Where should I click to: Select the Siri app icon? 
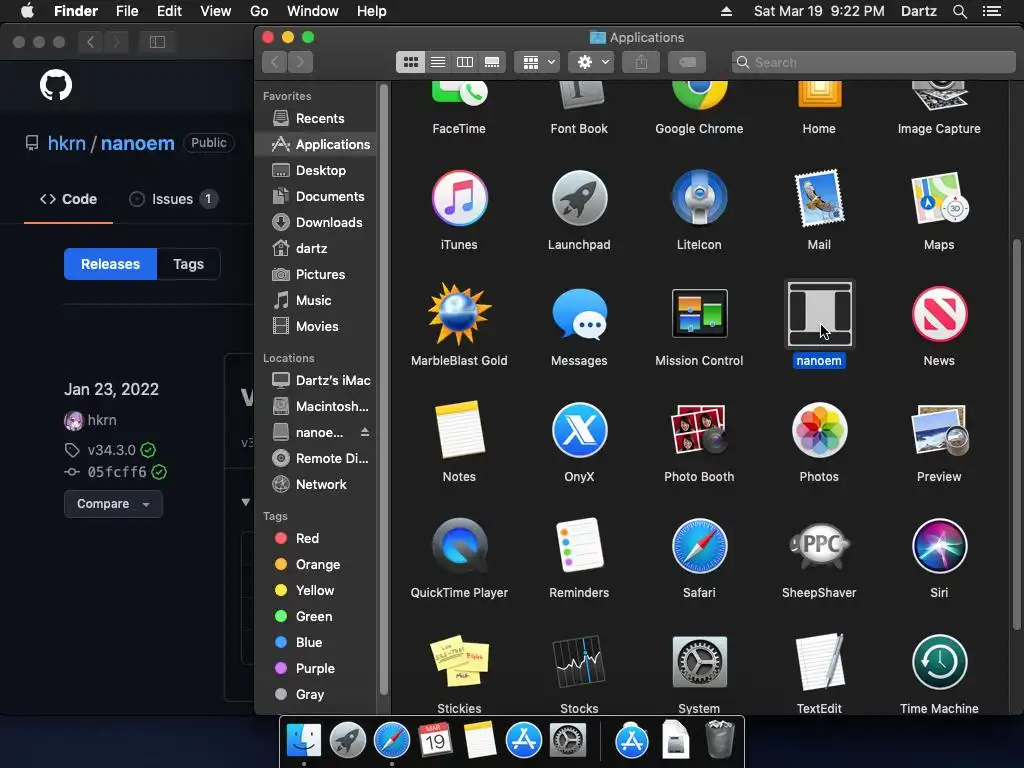point(939,546)
